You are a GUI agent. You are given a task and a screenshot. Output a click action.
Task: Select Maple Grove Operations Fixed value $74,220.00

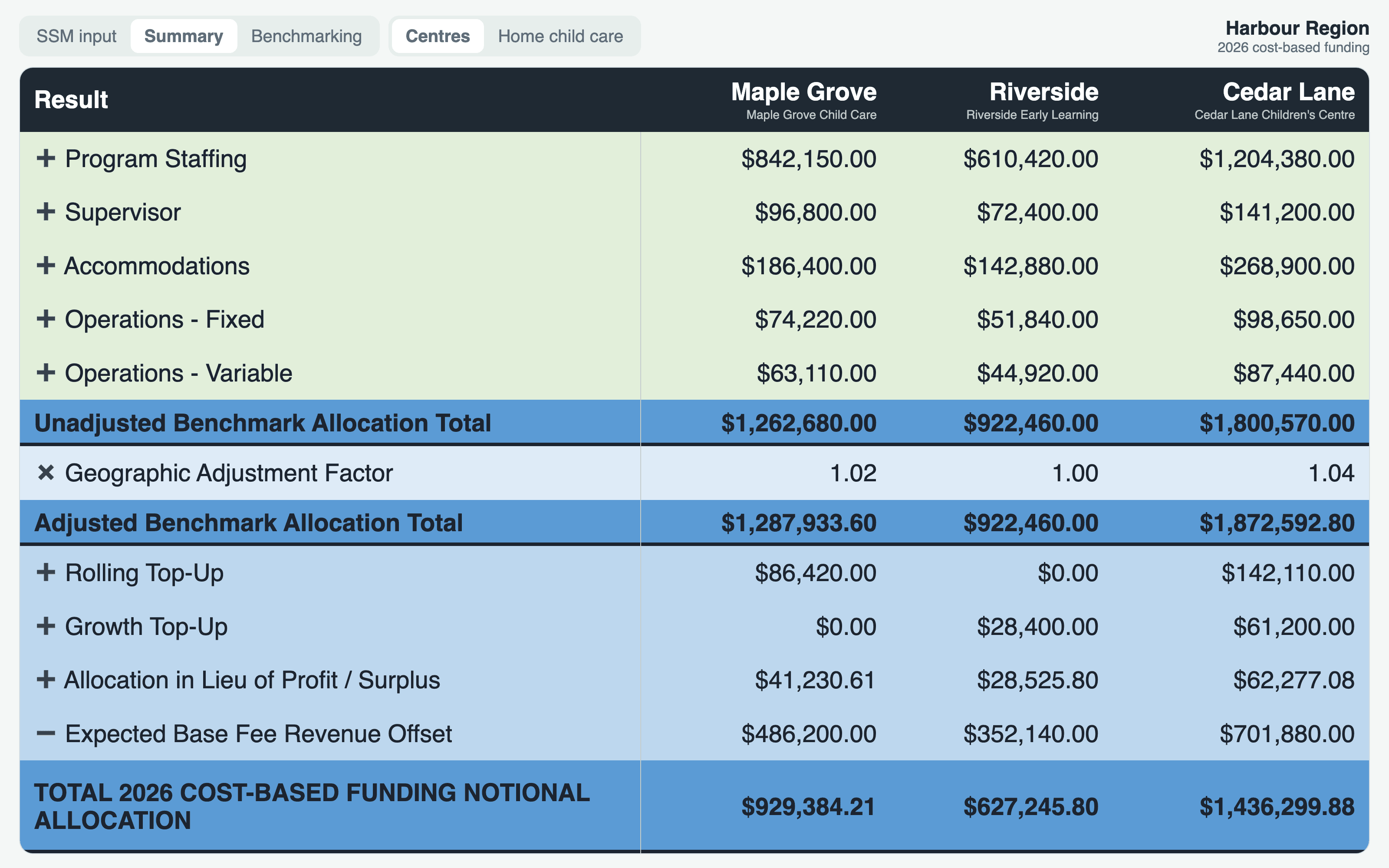[x=816, y=320]
